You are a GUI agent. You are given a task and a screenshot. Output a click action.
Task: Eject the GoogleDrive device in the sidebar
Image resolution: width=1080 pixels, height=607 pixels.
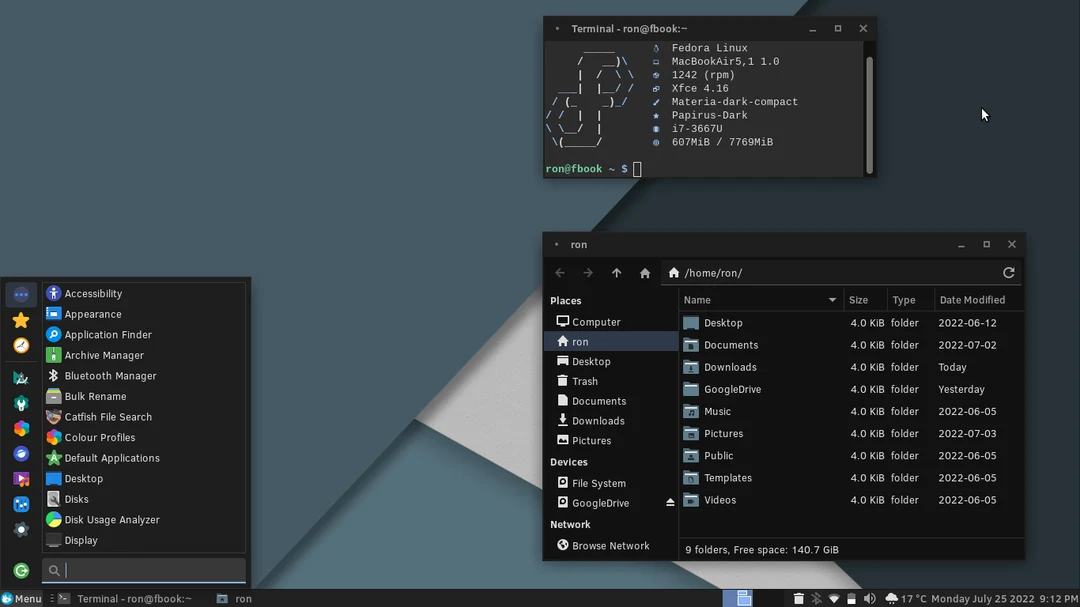pyautogui.click(x=669, y=503)
